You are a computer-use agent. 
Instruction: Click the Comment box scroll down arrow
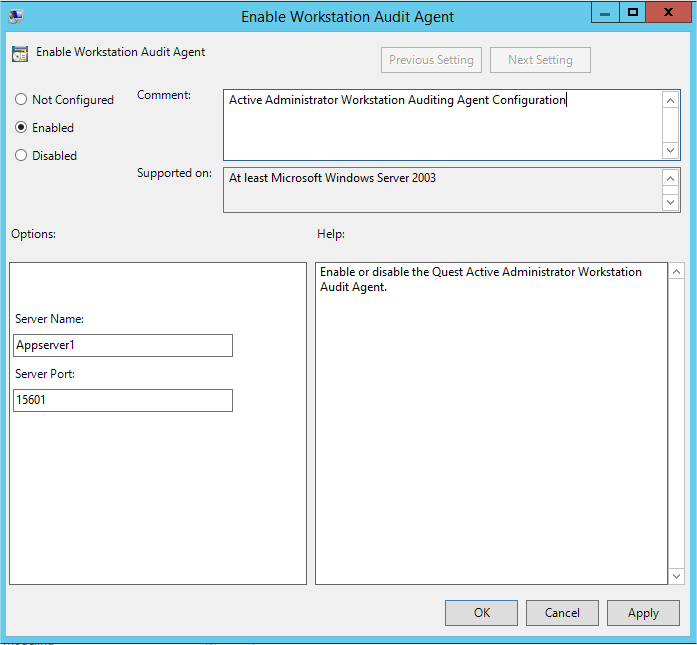670,150
